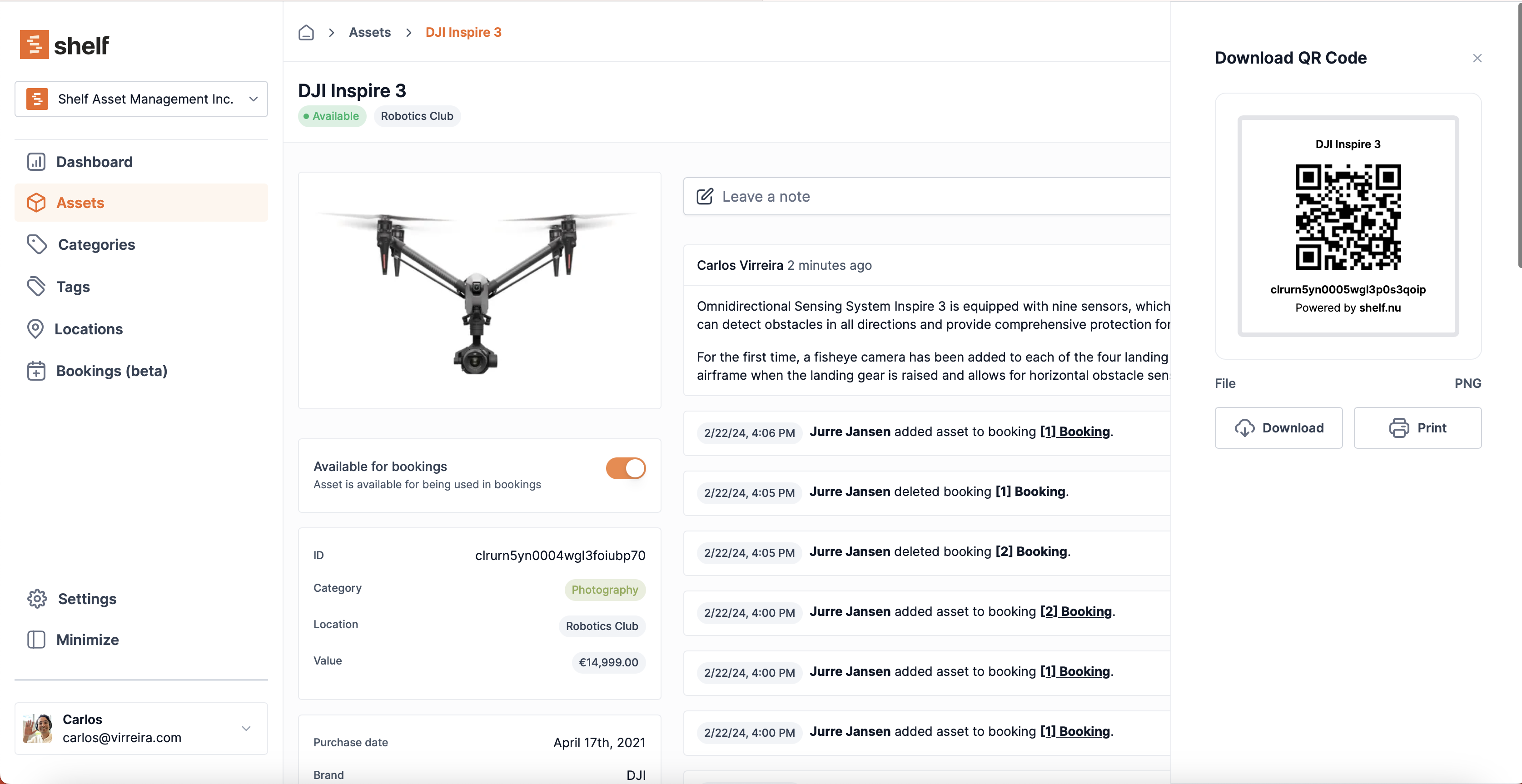The width and height of the screenshot is (1522, 784).
Task: Download the QR code image
Action: coord(1278,427)
